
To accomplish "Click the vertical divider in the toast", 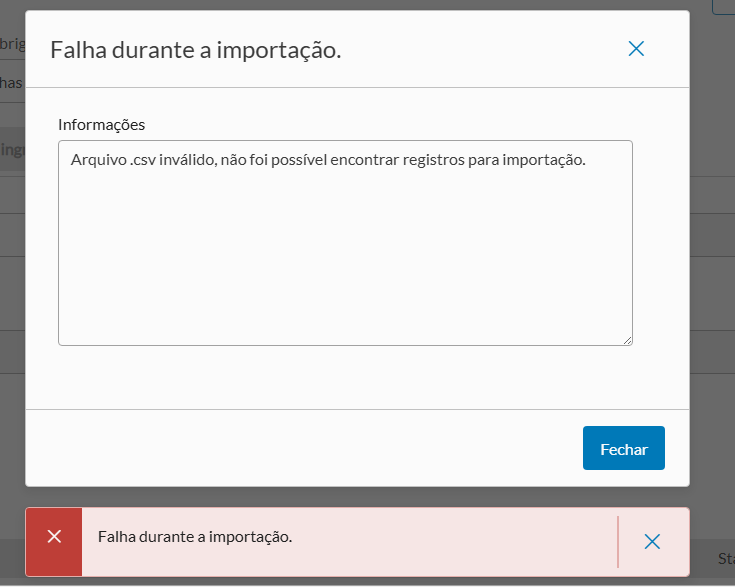I will click(618, 541).
